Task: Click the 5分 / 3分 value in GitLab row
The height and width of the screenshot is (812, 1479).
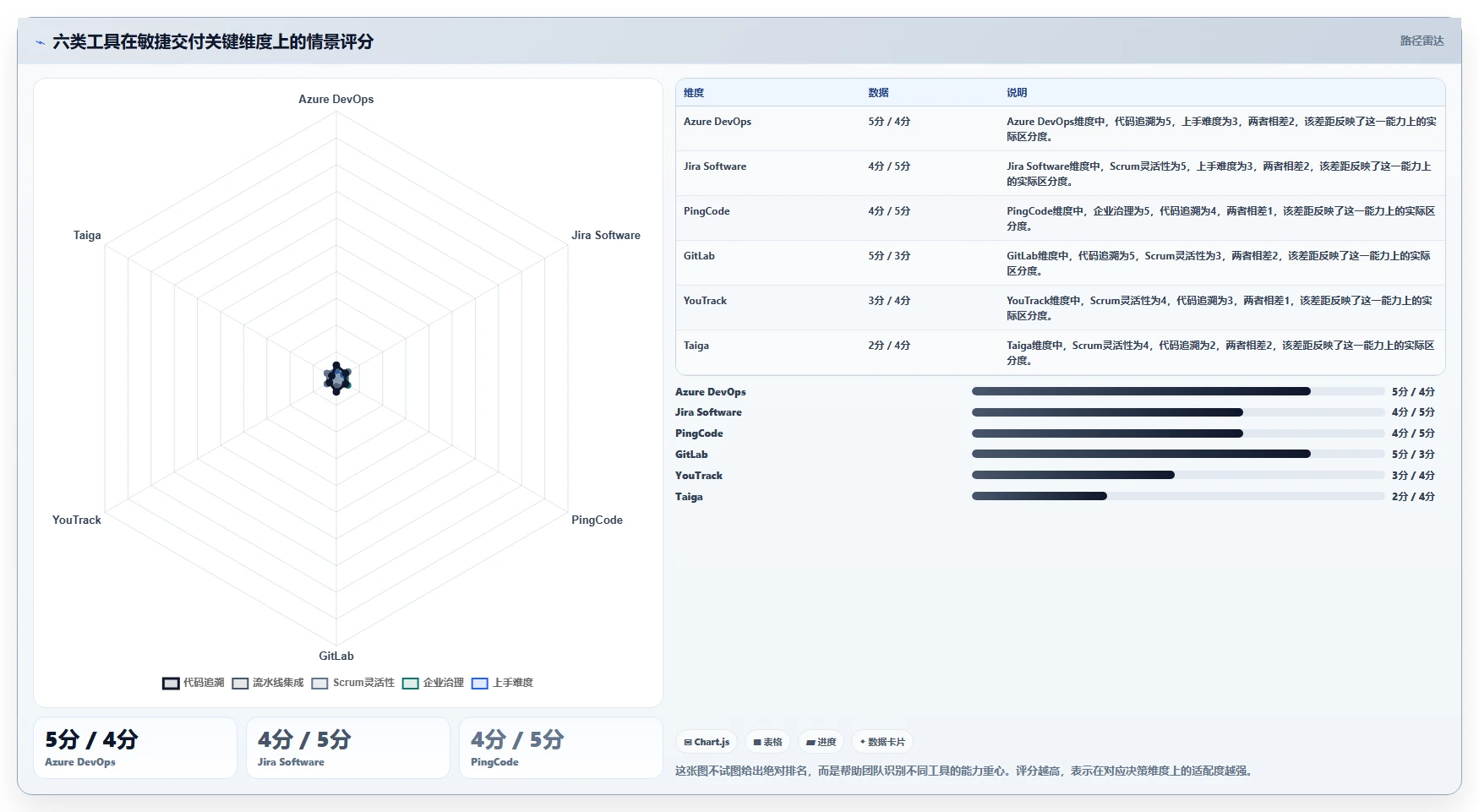Action: [889, 256]
